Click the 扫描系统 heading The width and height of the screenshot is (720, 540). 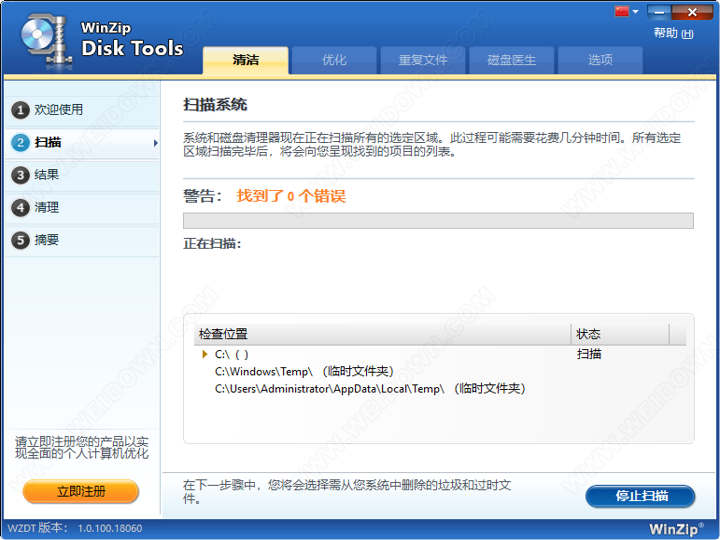(215, 105)
